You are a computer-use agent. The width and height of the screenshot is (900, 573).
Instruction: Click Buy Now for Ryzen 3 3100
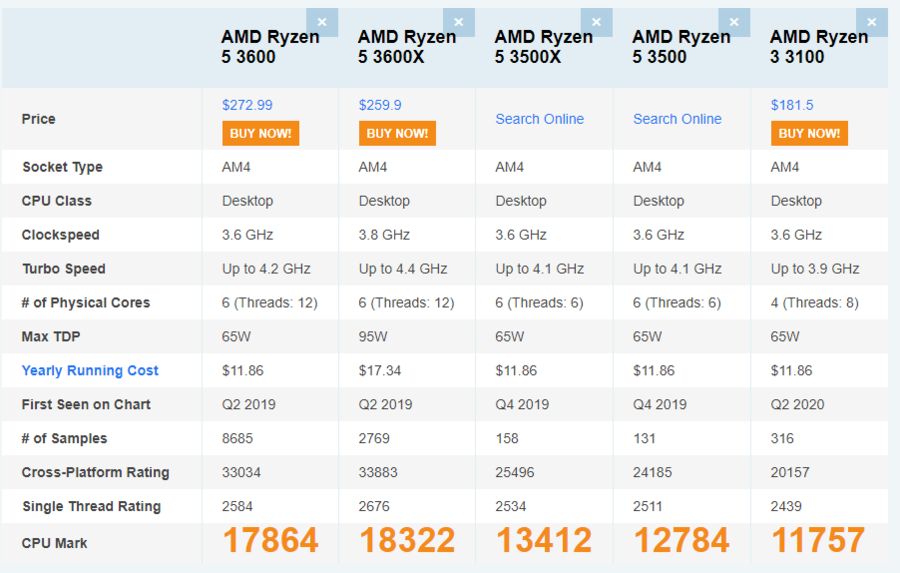point(809,133)
